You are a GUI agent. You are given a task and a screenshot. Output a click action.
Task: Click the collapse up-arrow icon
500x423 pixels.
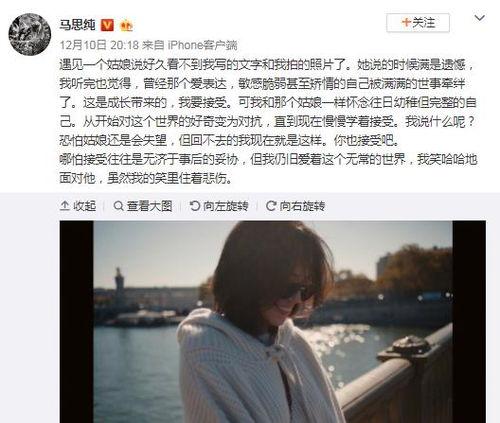click(64, 206)
